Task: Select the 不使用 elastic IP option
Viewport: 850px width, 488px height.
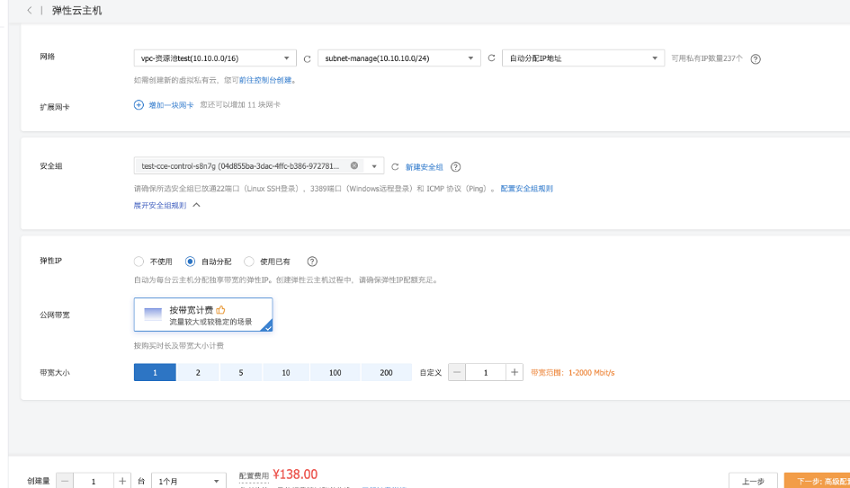Action: [139, 261]
